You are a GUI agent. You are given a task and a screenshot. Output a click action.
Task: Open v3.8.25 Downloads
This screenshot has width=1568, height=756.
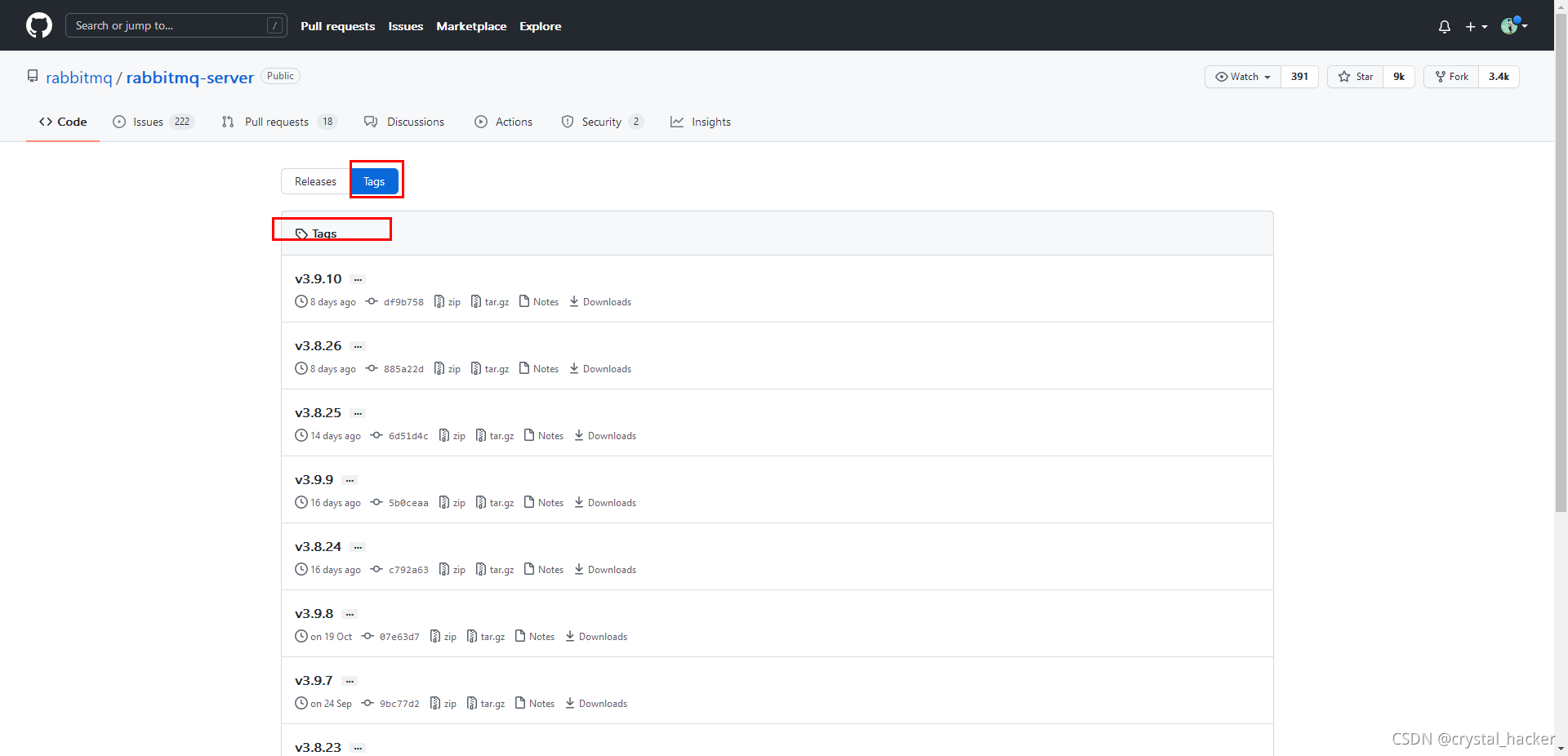pos(605,436)
